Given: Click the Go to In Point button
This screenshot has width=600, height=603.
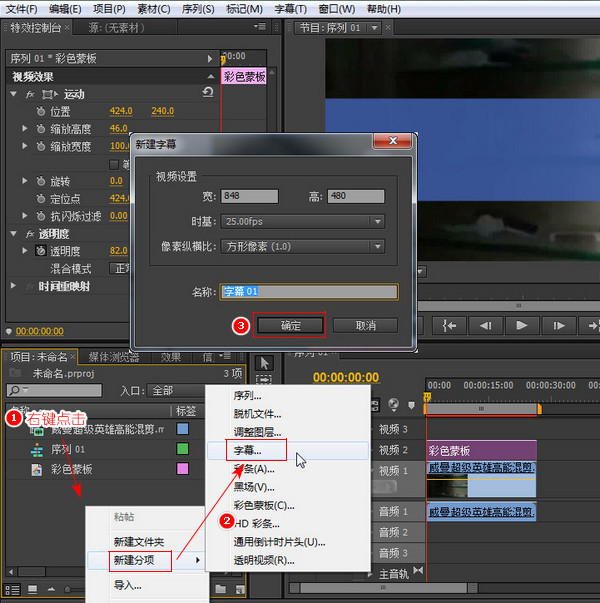Looking at the screenshot, I should tap(449, 326).
